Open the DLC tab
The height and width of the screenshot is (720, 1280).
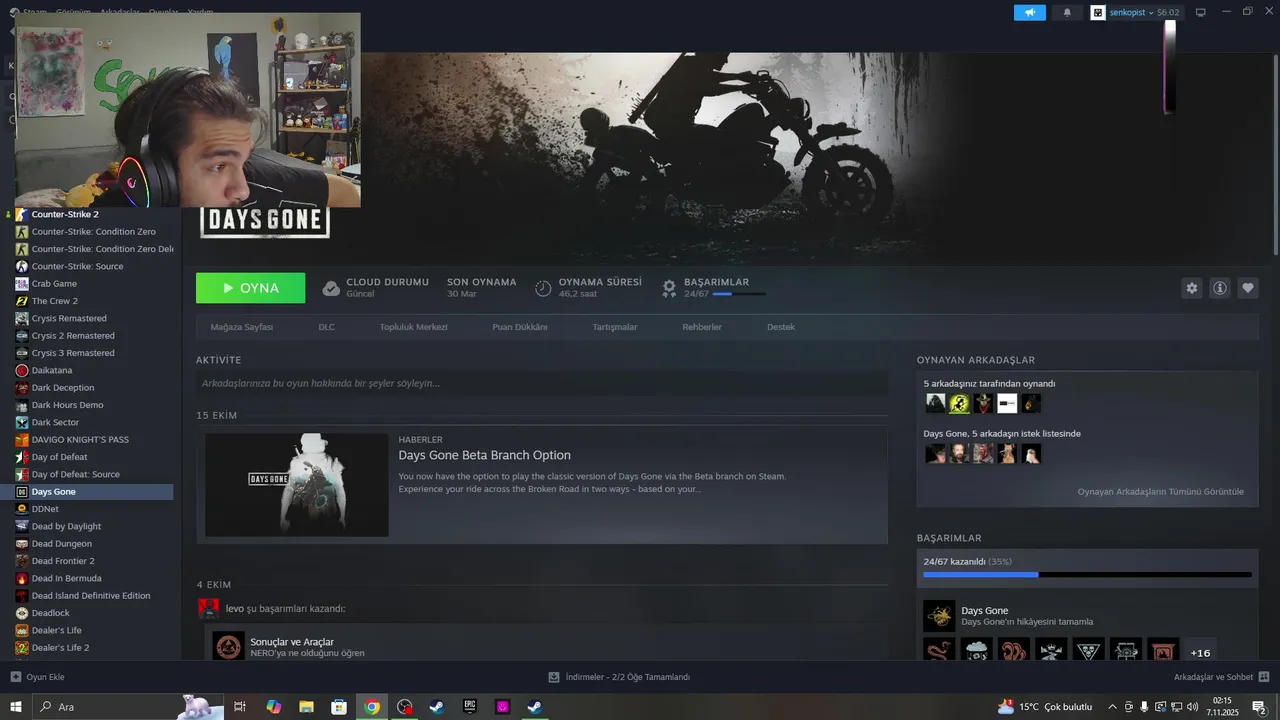click(x=327, y=327)
